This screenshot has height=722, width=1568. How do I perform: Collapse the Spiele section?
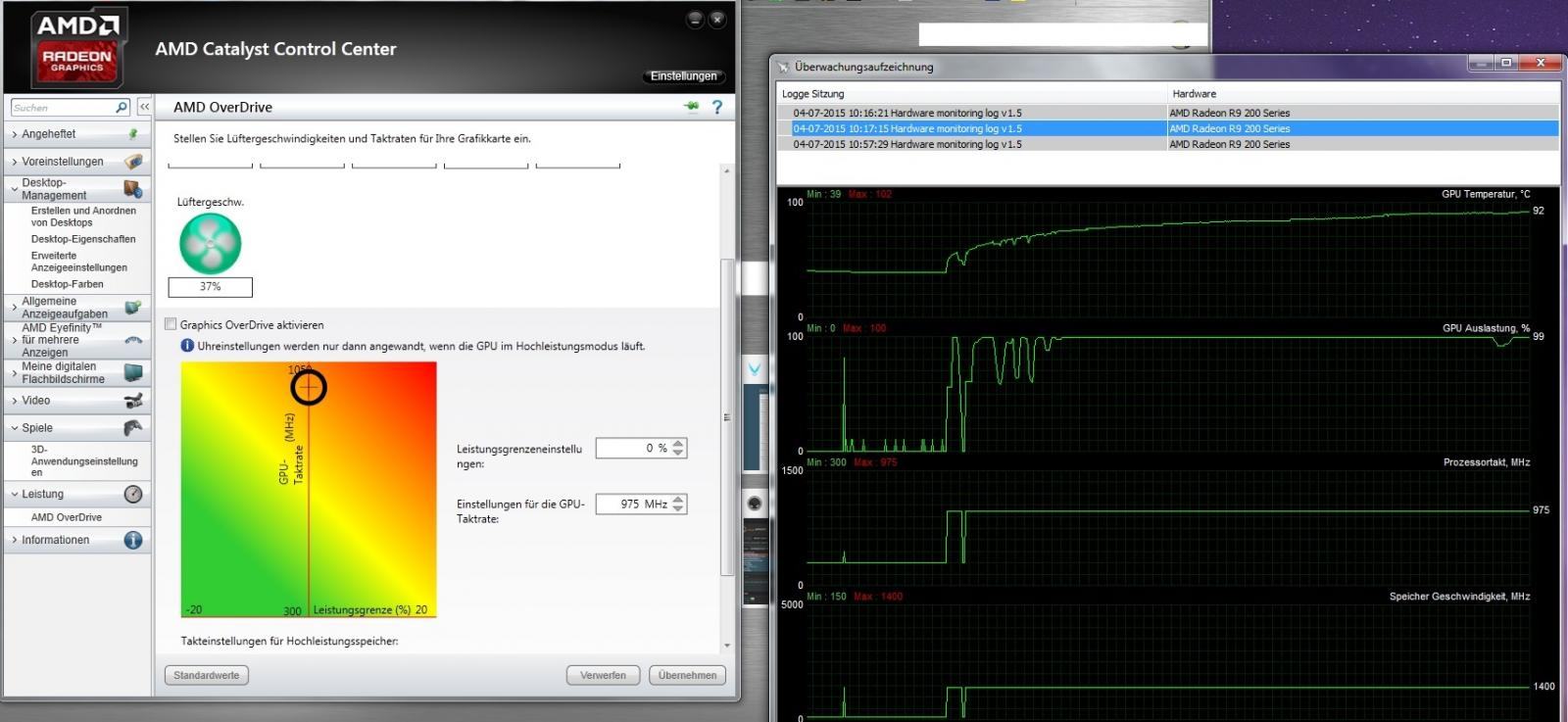(x=14, y=427)
